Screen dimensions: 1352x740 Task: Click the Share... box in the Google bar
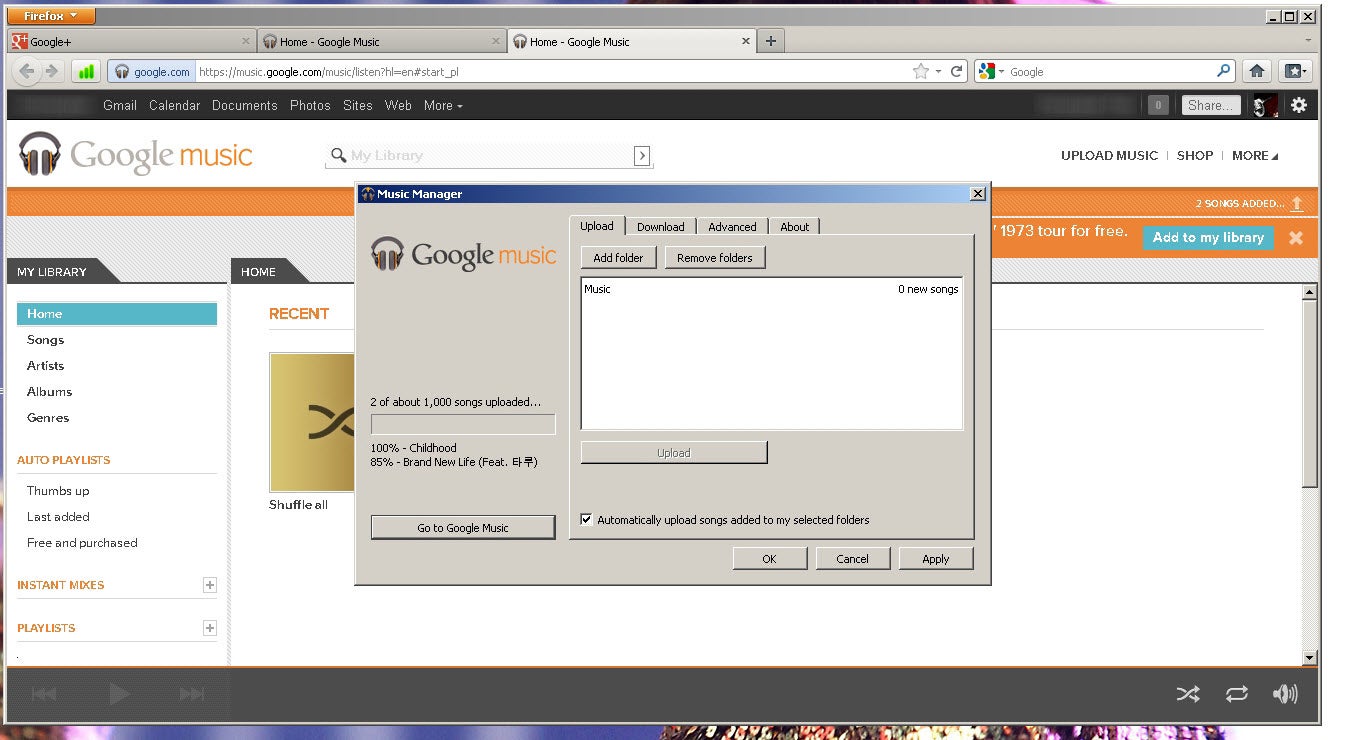pos(1211,105)
